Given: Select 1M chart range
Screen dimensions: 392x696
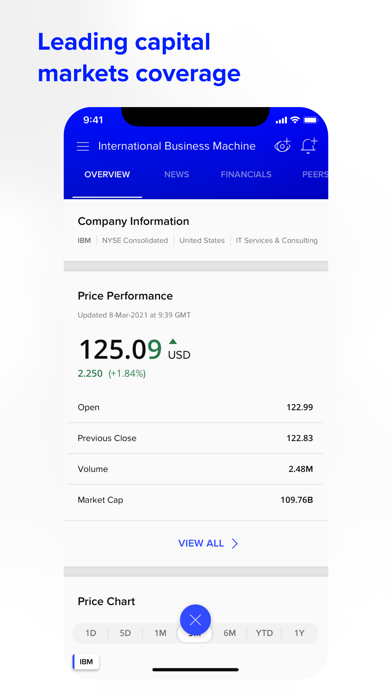Looking at the screenshot, I should click(x=160, y=633).
